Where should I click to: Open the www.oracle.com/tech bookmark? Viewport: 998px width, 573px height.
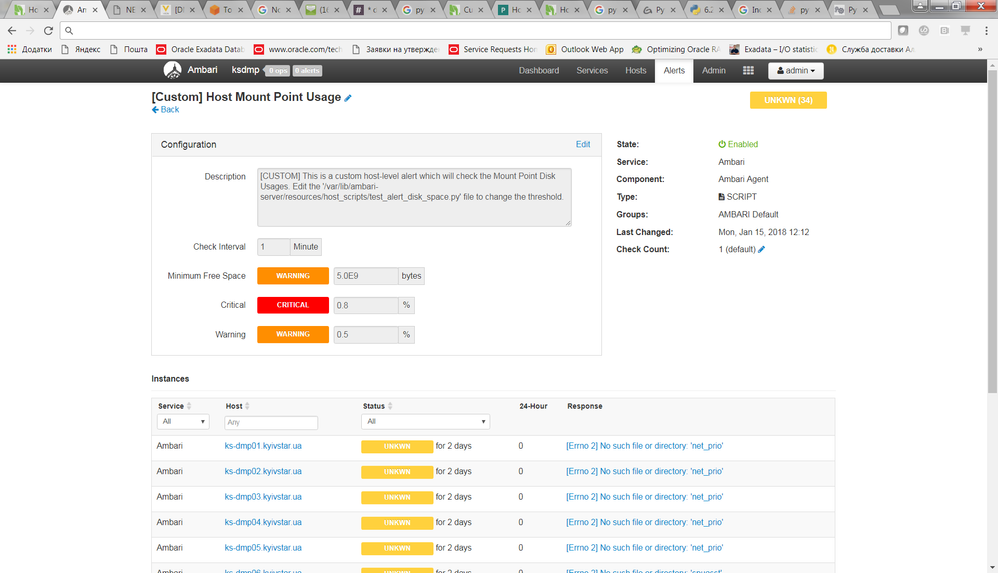point(298,49)
